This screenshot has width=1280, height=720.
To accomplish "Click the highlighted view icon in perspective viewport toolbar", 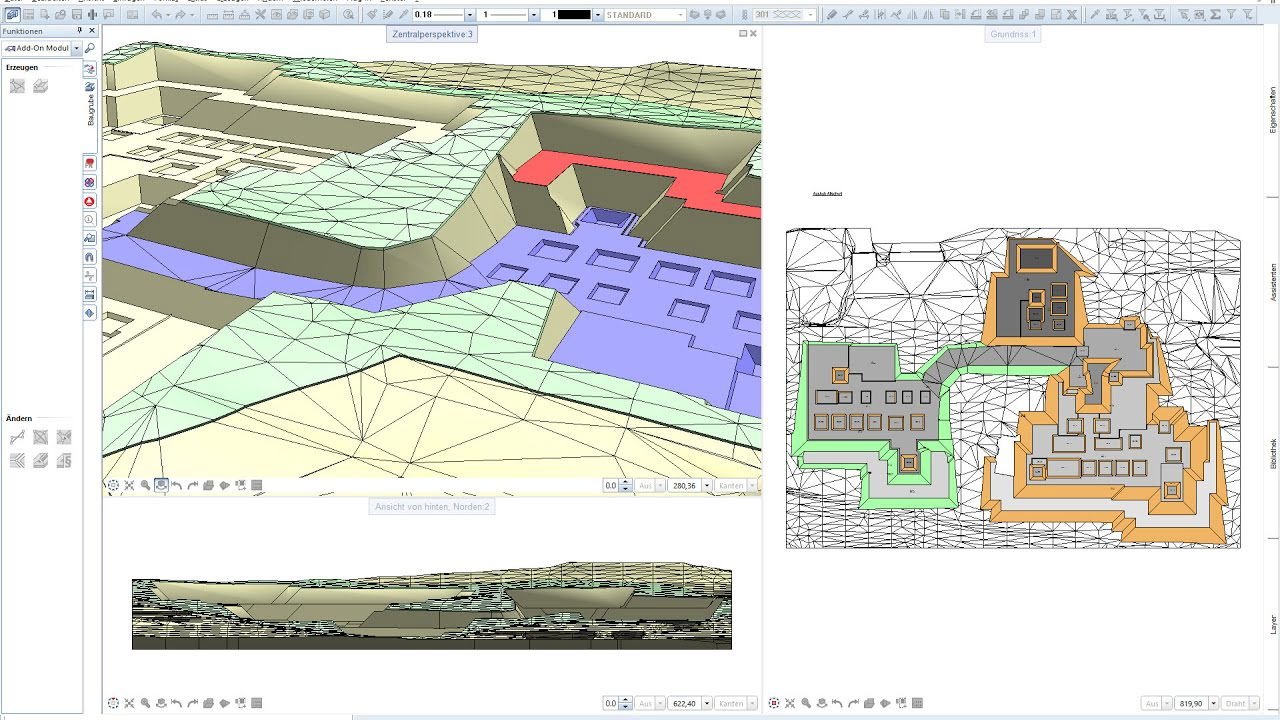I will (x=161, y=485).
